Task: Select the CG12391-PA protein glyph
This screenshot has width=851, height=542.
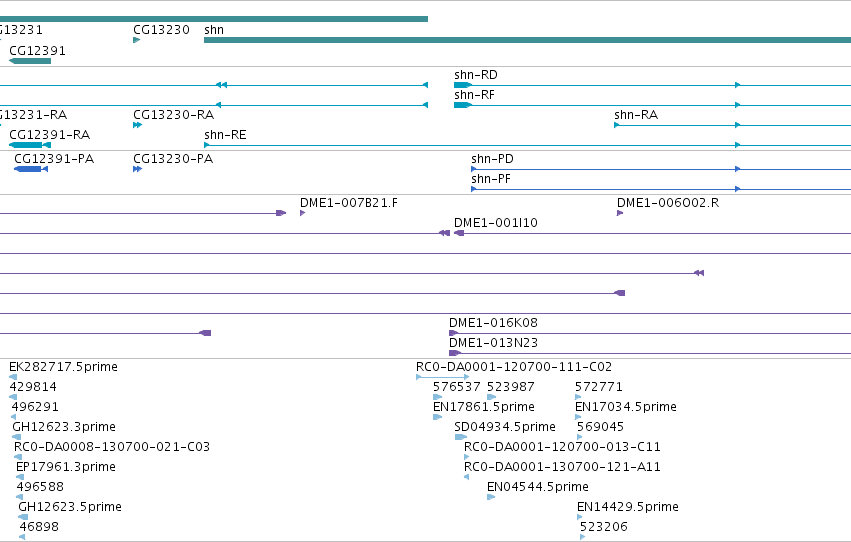Action: 31,169
